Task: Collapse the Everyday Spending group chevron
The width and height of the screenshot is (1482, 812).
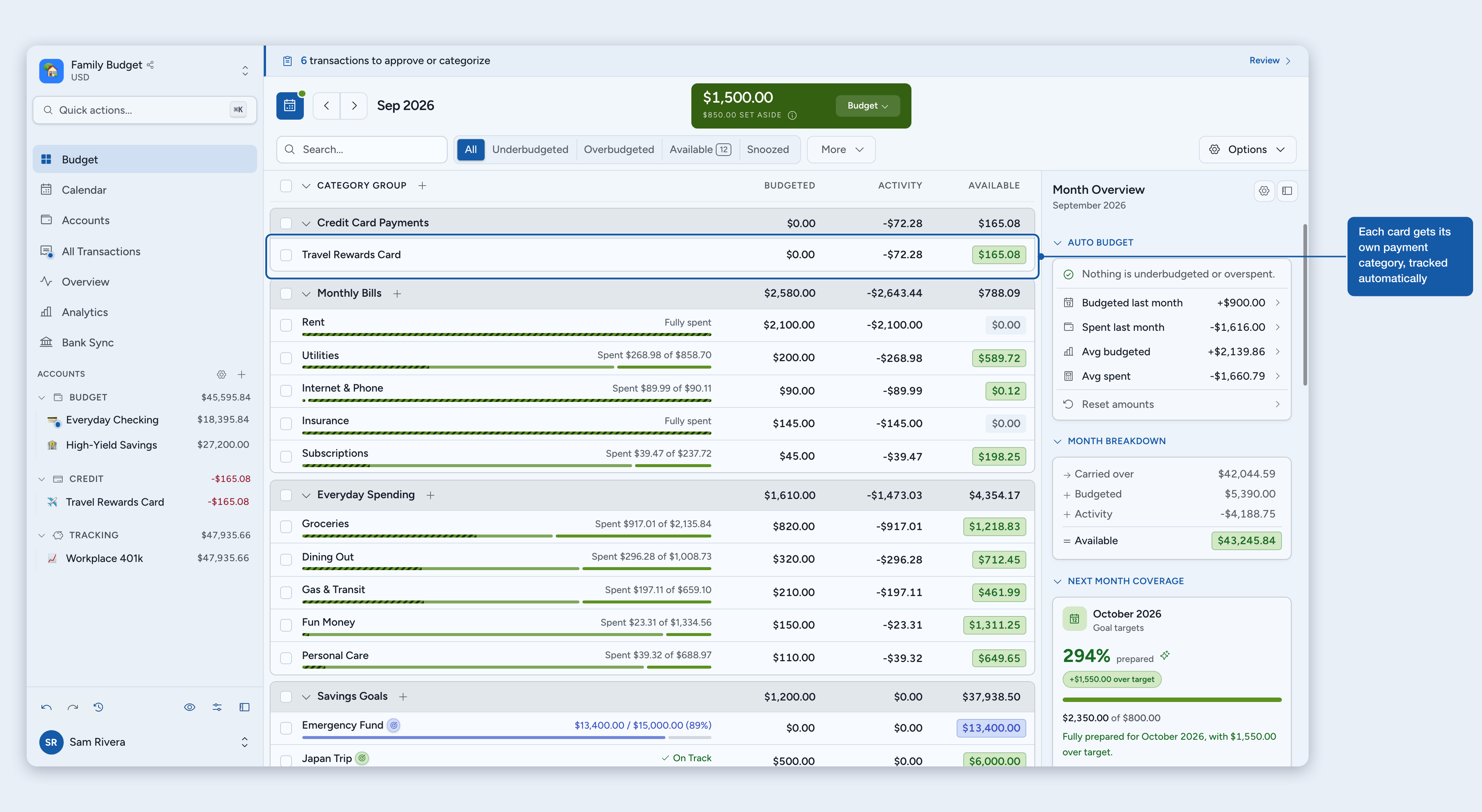Action: 306,495
